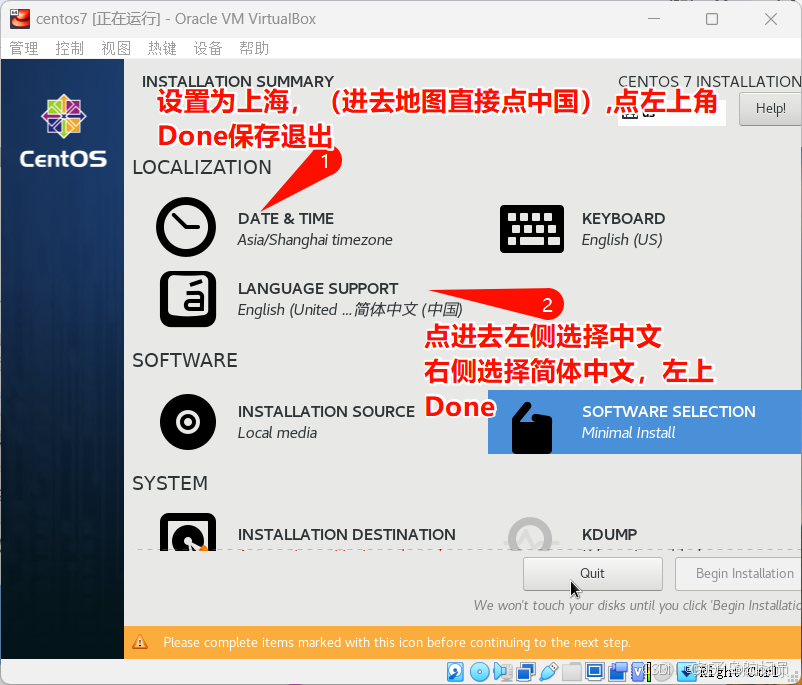The image size is (802, 685).
Task: Open Software Selection package icon
Action: pyautogui.click(x=531, y=428)
